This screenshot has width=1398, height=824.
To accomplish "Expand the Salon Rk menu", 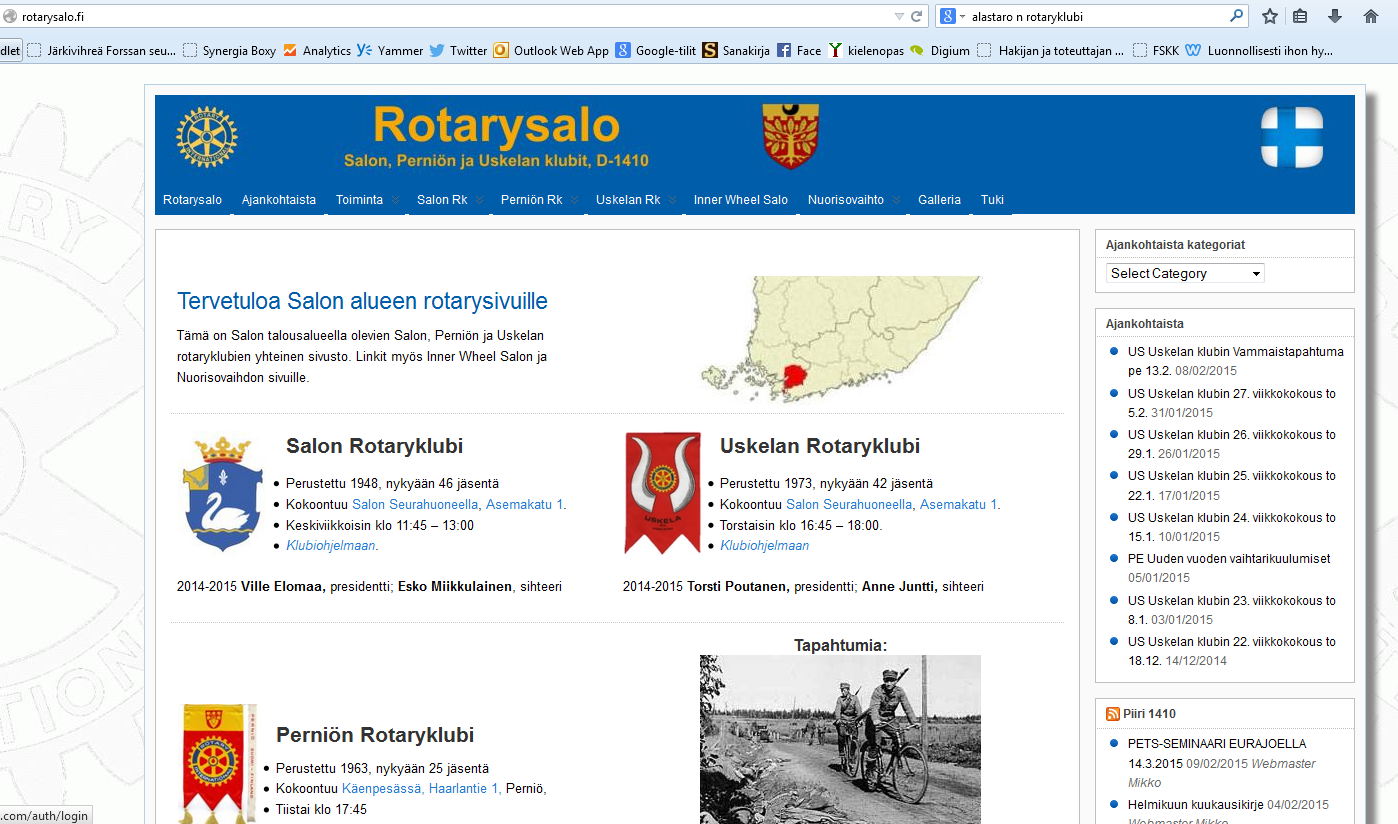I will [450, 200].
